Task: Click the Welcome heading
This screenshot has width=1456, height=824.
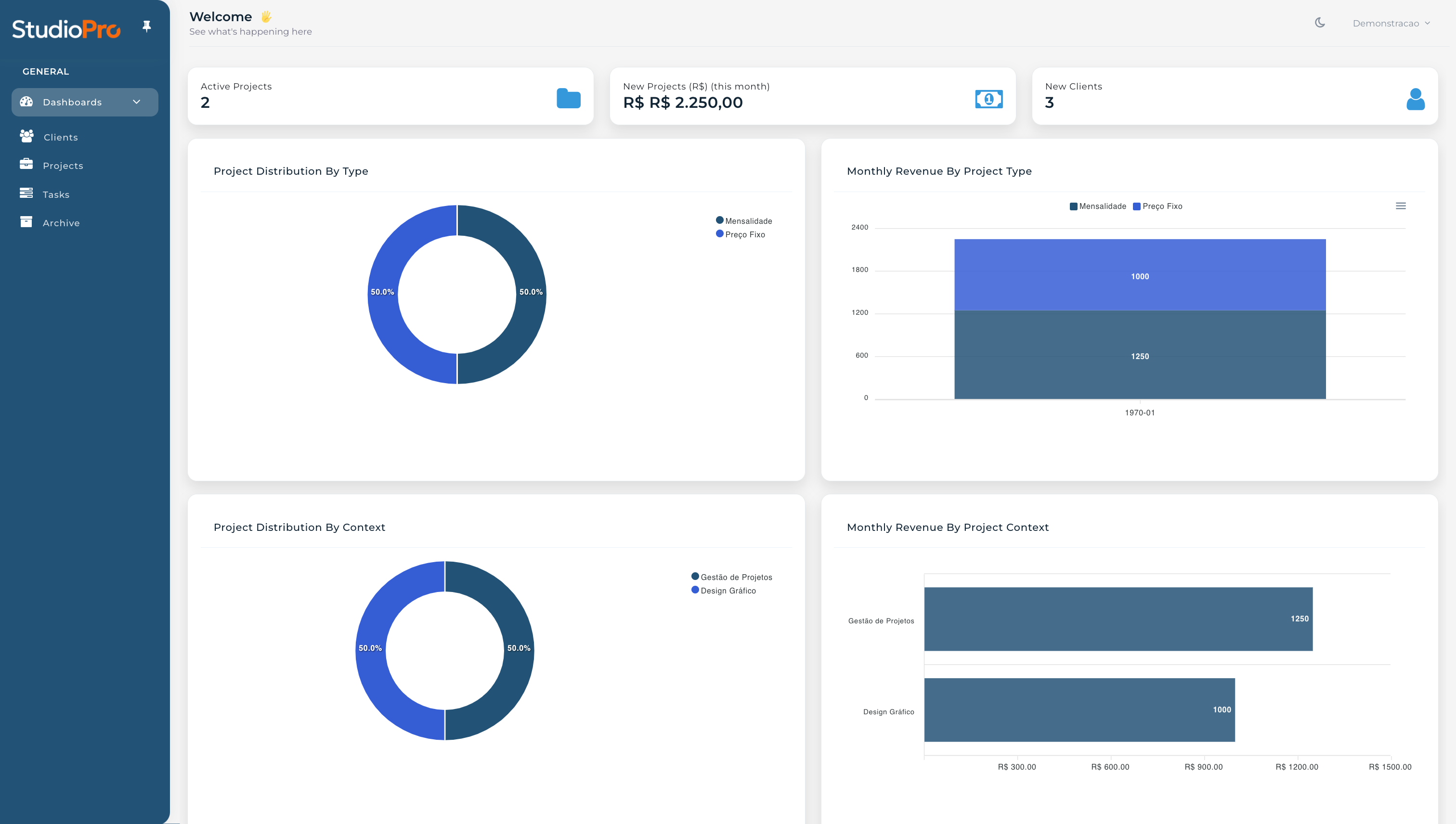Action: point(220,16)
